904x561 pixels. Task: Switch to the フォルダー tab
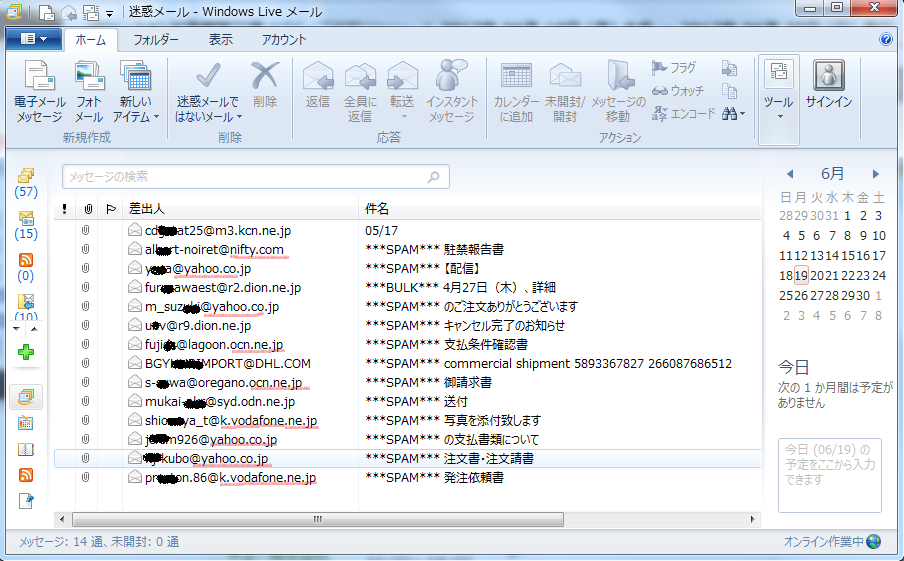click(x=156, y=40)
